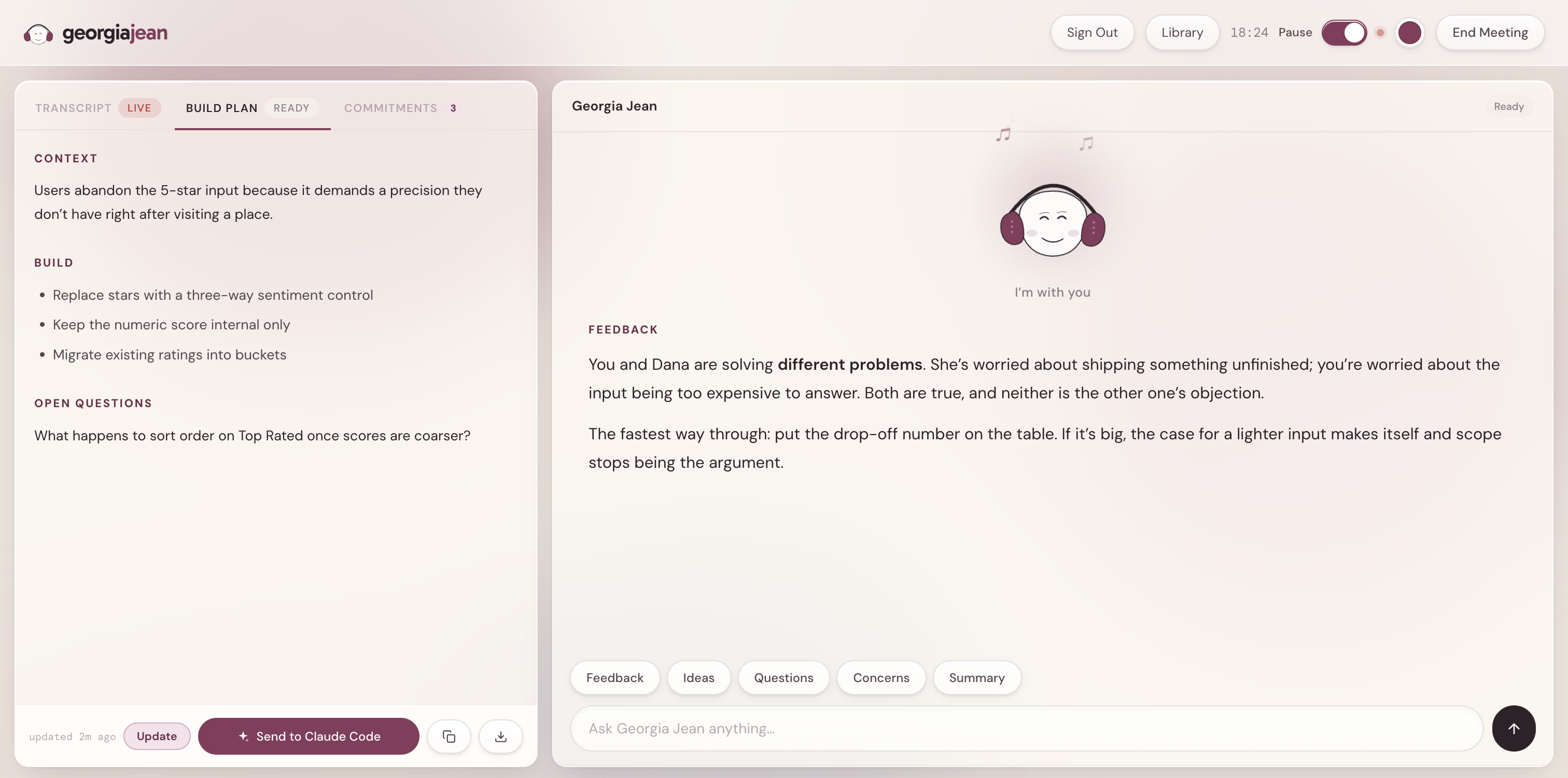Click the bold 'different problems' text

850,365
